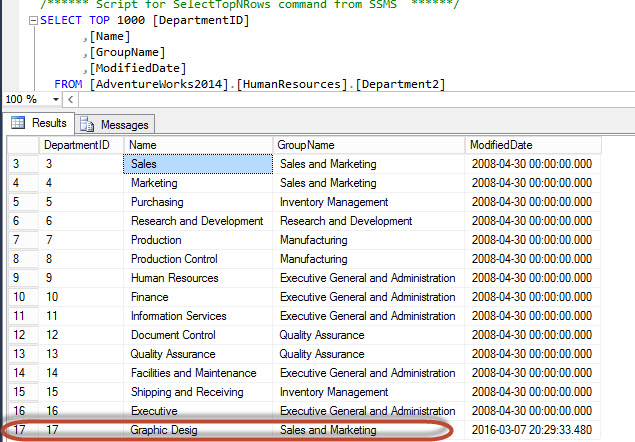Click the Sales cell in Name column
The width and height of the screenshot is (635, 442).
pos(198,164)
